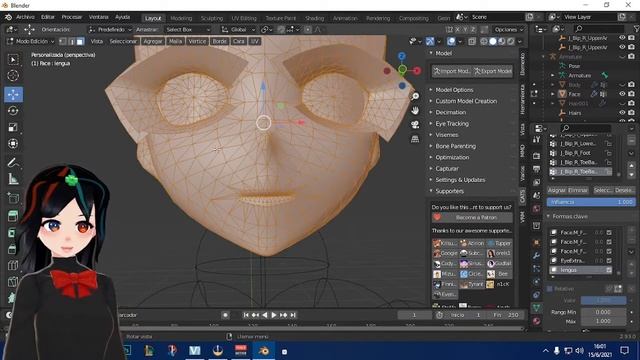Viewport: 640px width, 360px height.
Task: Expand the Model Options panel
Action: (454, 90)
